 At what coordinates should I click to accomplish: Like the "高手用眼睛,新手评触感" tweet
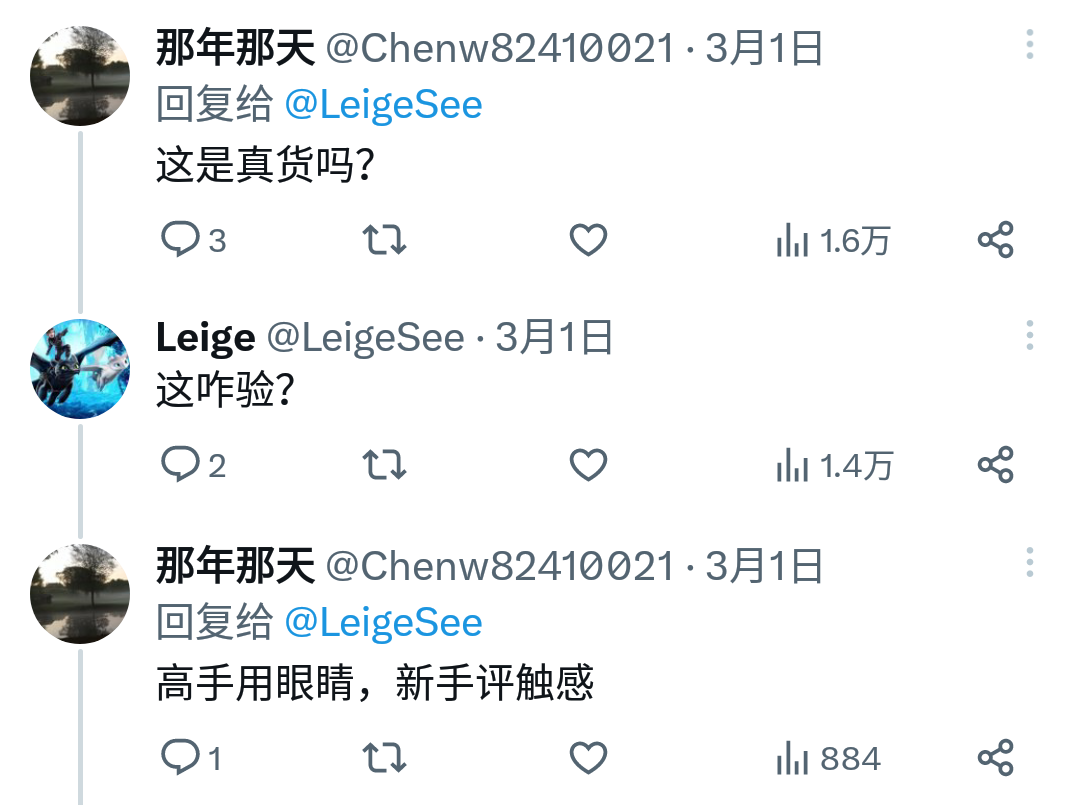(x=588, y=758)
